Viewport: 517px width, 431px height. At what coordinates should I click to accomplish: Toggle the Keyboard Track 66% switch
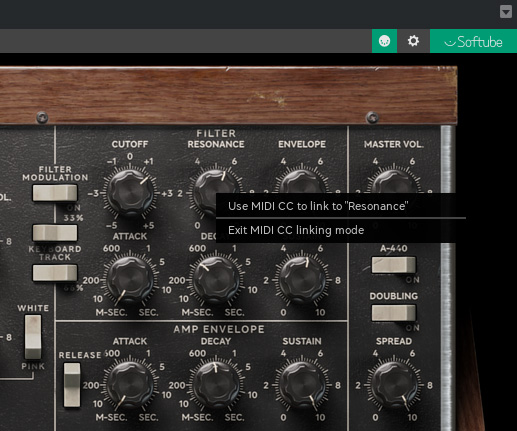click(55, 273)
